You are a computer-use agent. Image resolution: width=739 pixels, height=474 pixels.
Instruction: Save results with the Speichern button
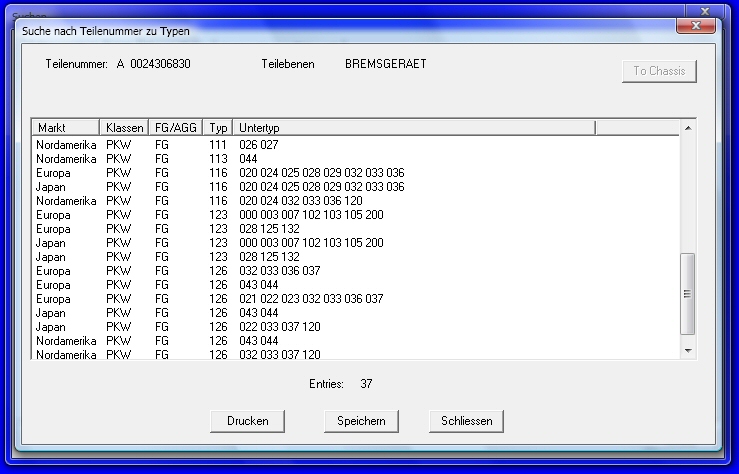tap(361, 421)
